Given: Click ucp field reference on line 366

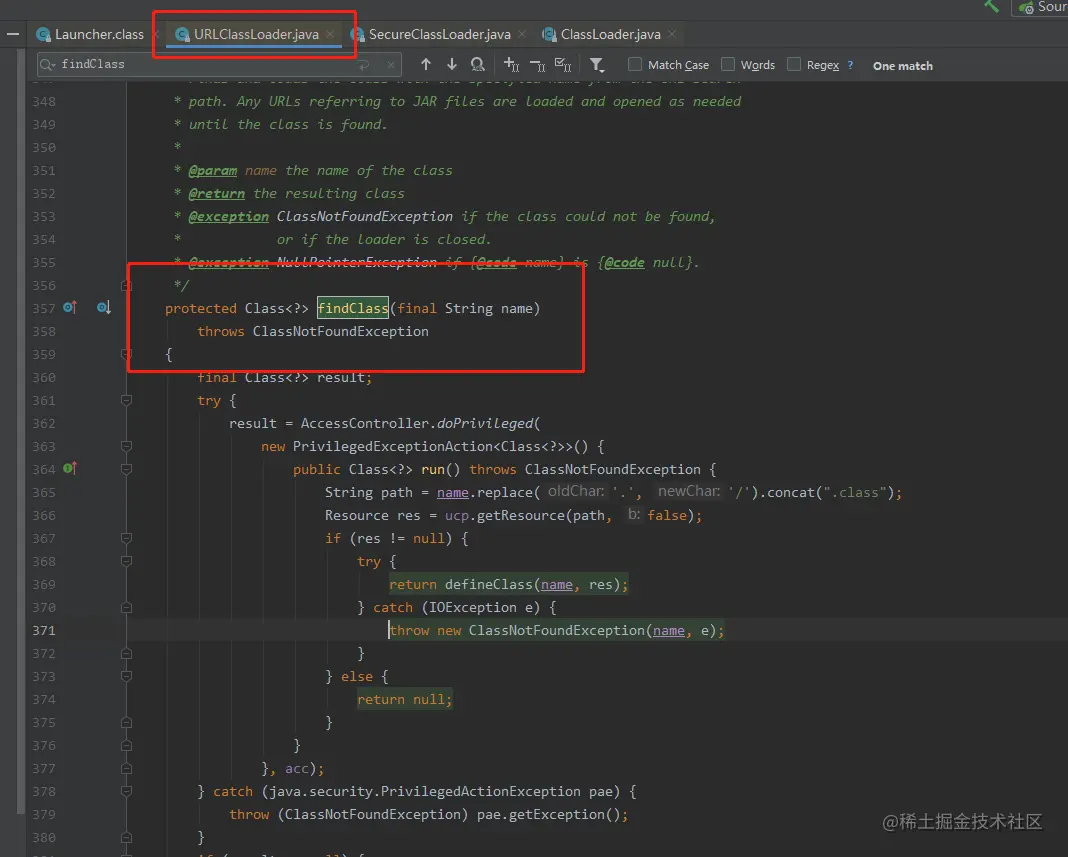Looking at the screenshot, I should 457,515.
